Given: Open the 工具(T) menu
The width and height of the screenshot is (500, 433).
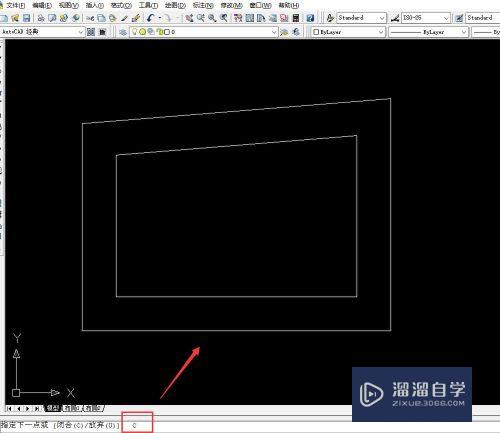Looking at the screenshot, I should [148, 5].
